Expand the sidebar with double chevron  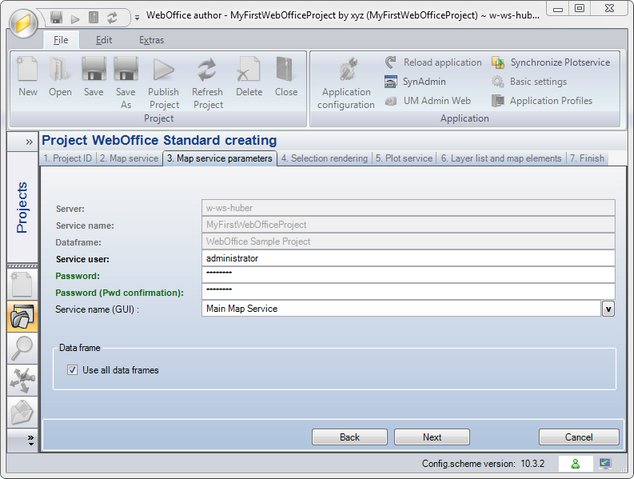[29, 142]
